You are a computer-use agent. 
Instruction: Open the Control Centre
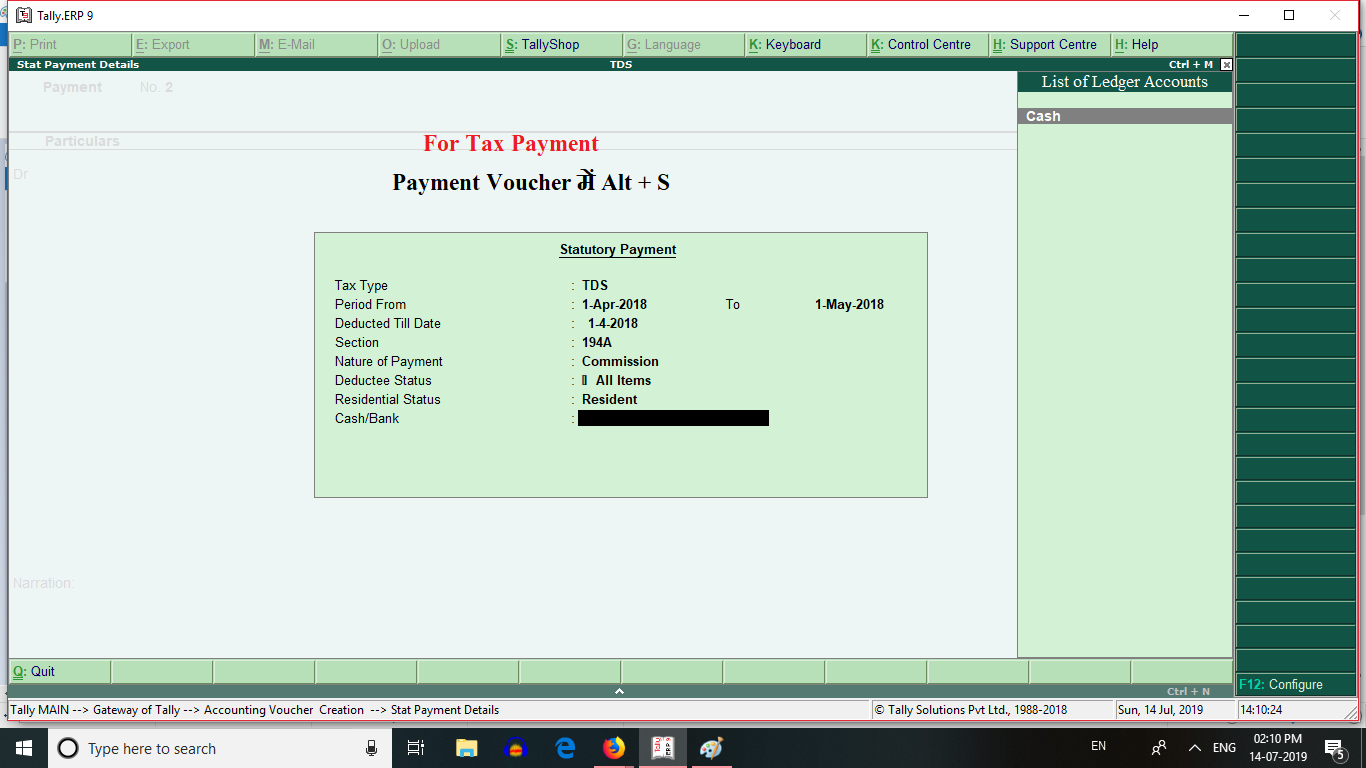[x=928, y=44]
